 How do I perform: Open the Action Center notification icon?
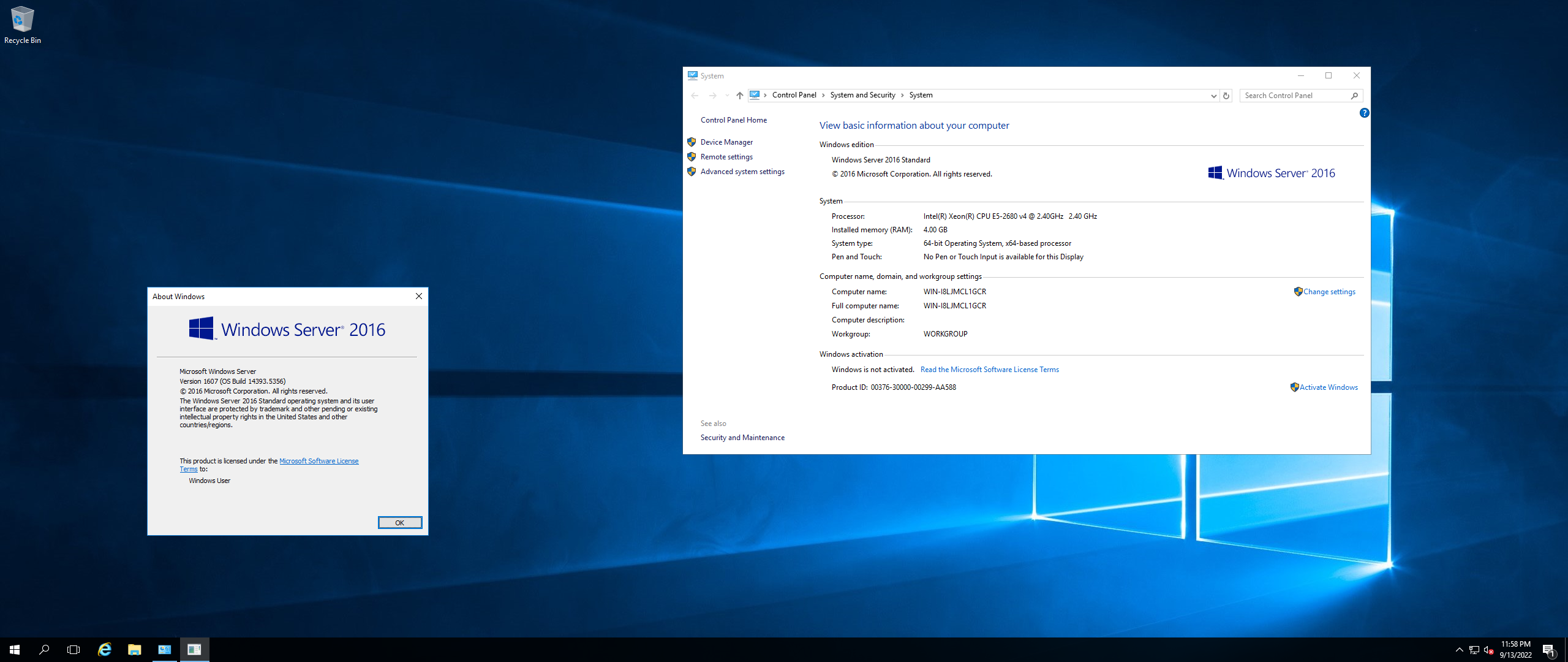point(1548,650)
